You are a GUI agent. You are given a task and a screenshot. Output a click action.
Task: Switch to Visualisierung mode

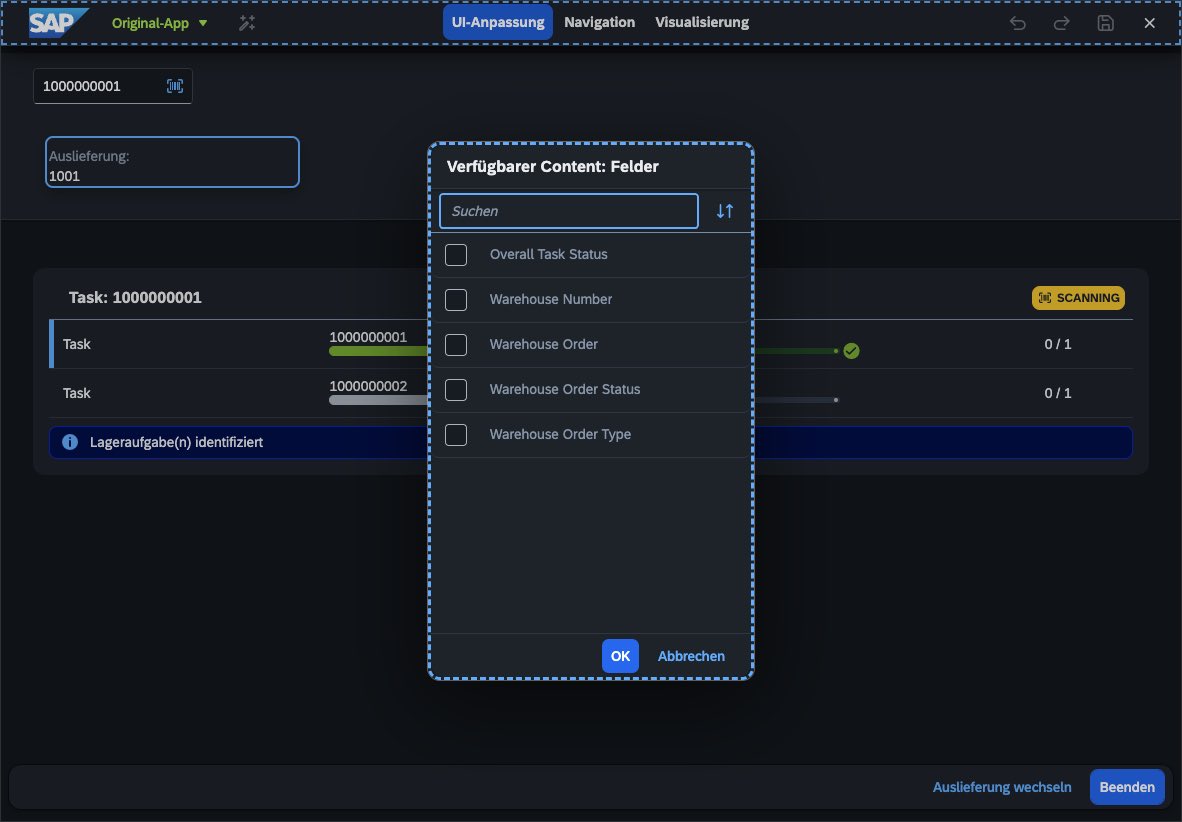[x=702, y=22]
